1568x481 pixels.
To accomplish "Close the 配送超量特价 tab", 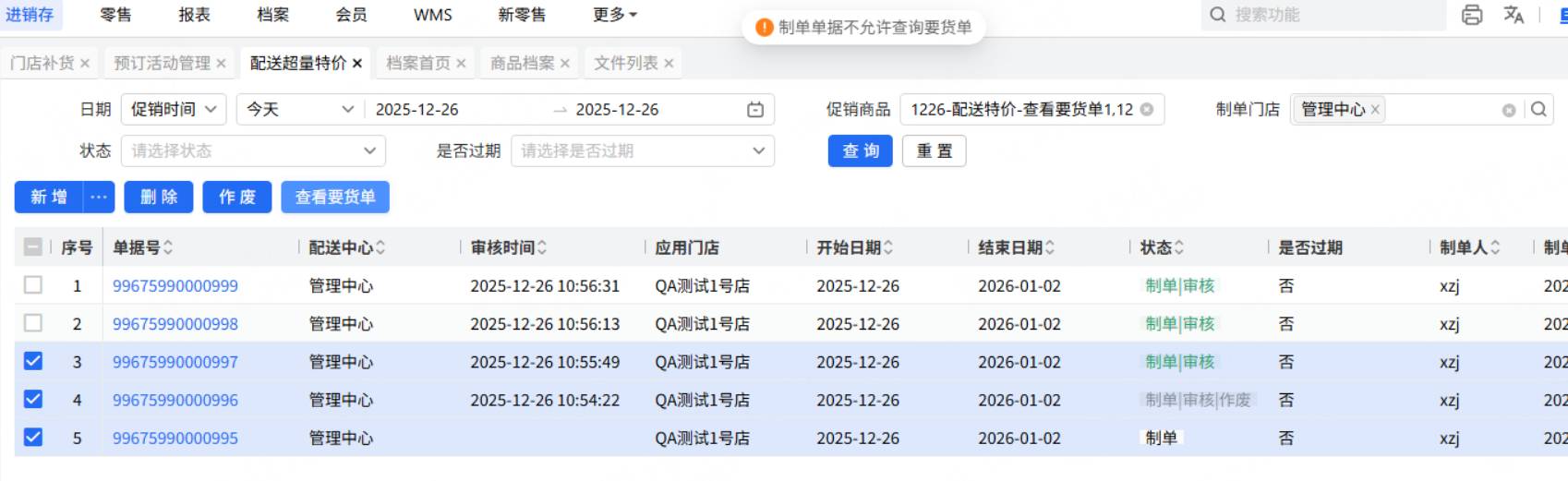I will click(357, 64).
